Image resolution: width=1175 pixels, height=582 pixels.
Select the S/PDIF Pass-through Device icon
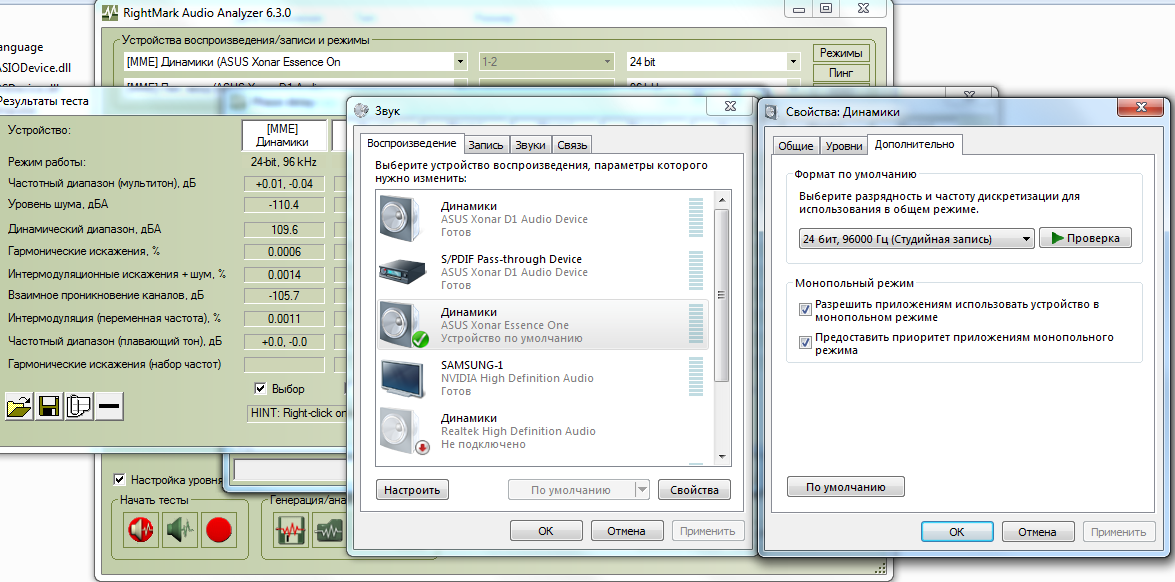404,271
